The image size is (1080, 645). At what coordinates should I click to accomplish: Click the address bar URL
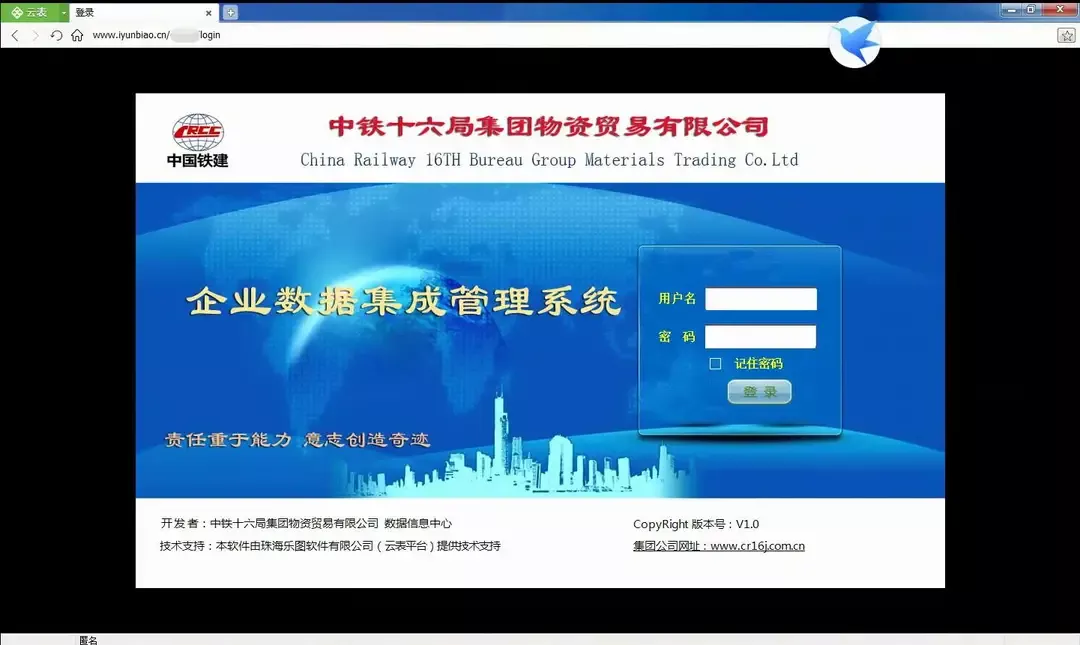click(x=156, y=35)
